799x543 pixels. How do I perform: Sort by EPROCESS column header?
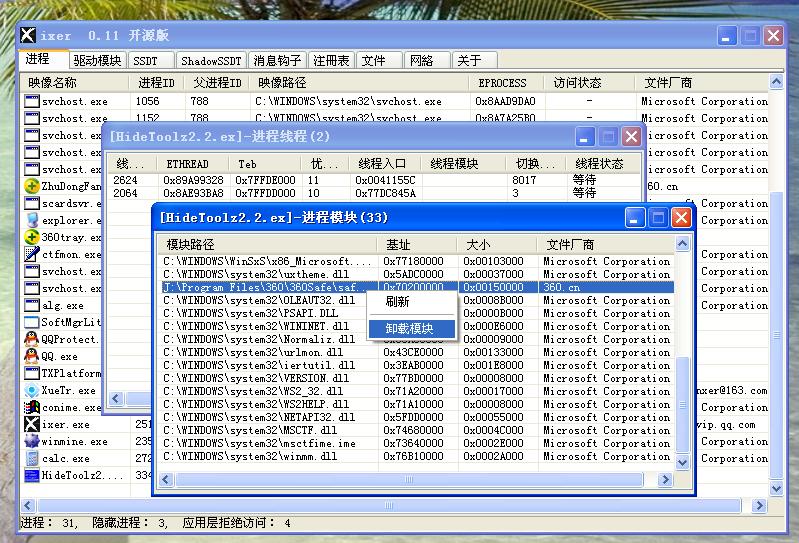[x=507, y=83]
